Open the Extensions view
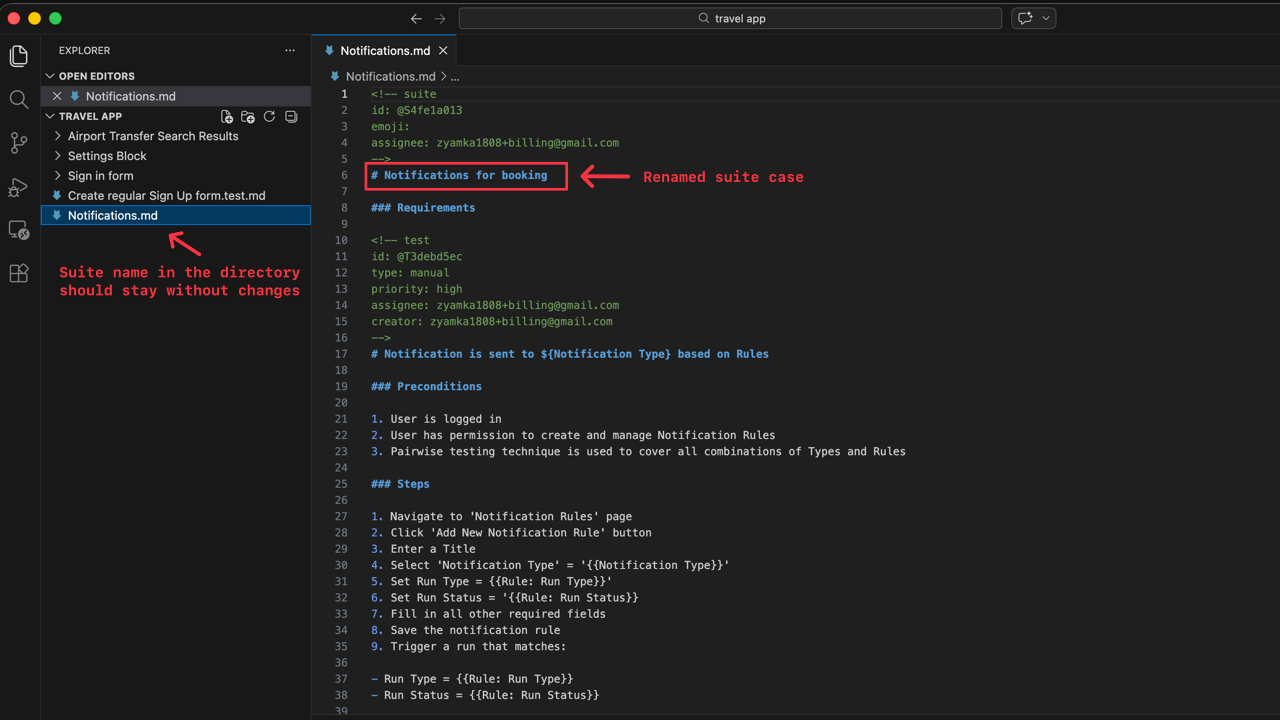1280x720 pixels. point(18,273)
